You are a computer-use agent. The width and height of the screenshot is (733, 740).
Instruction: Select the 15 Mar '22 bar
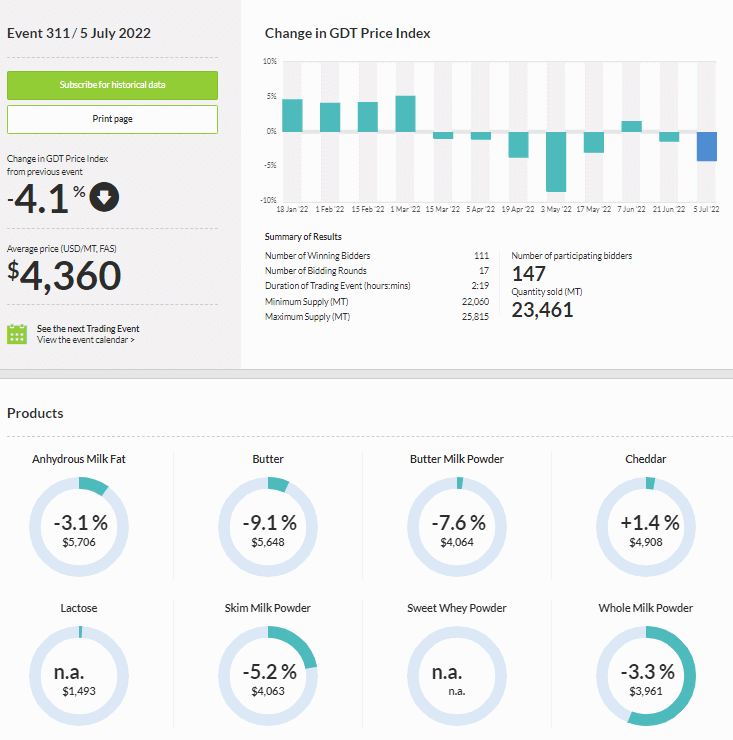443,135
